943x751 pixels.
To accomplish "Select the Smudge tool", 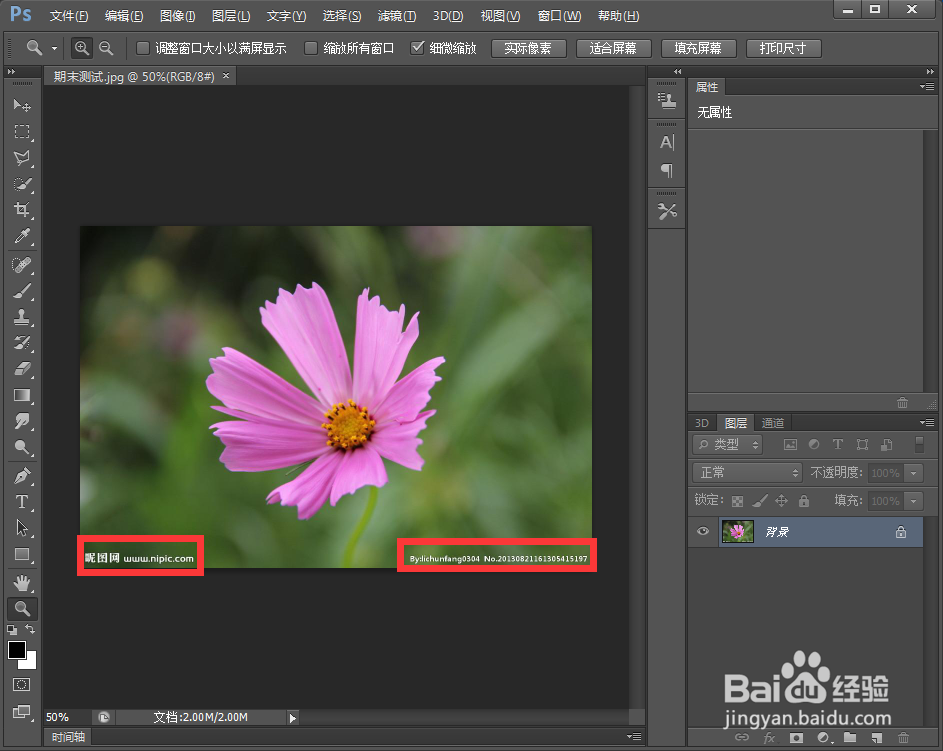I will click(22, 421).
